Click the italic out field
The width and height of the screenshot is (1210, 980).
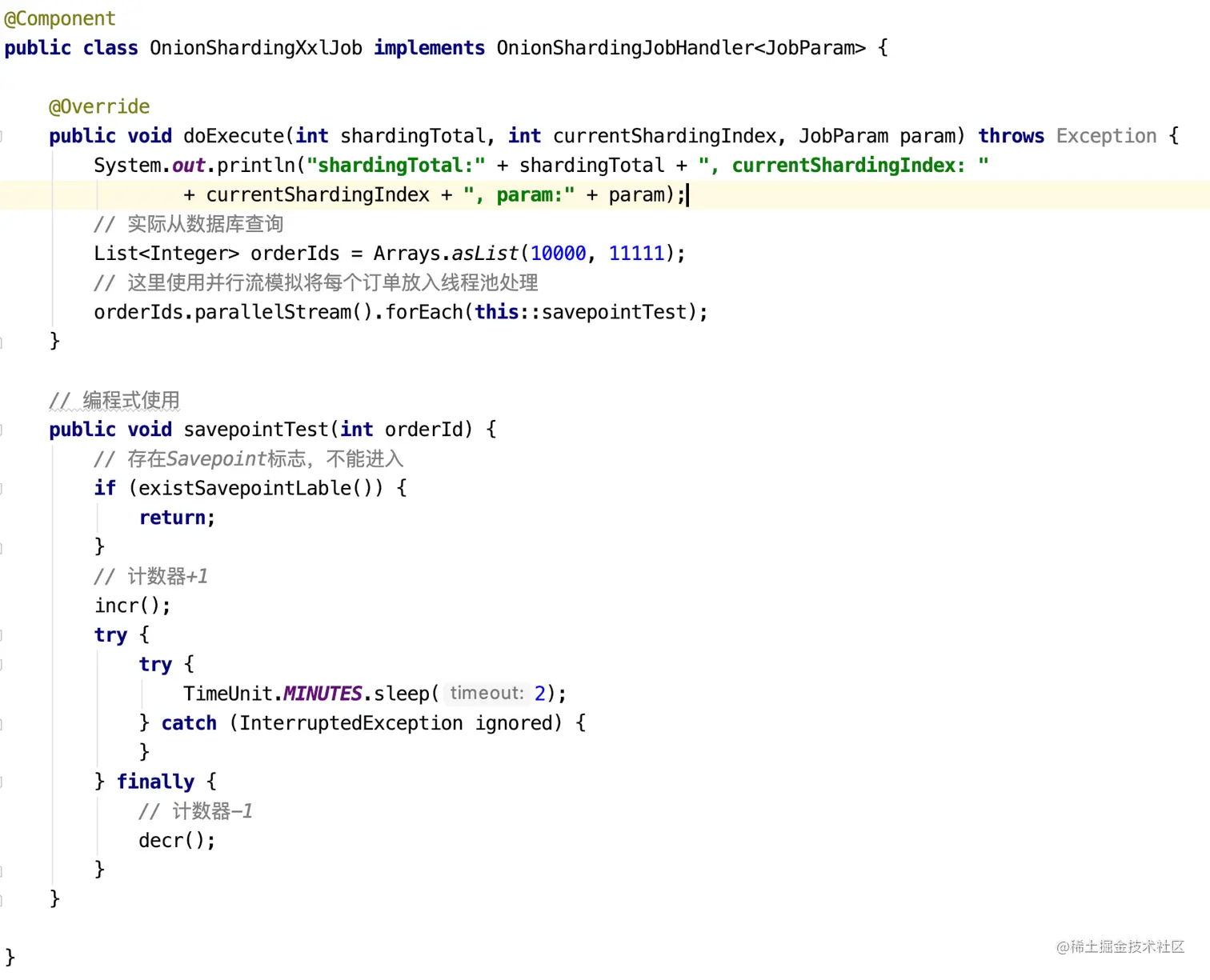[x=189, y=166]
